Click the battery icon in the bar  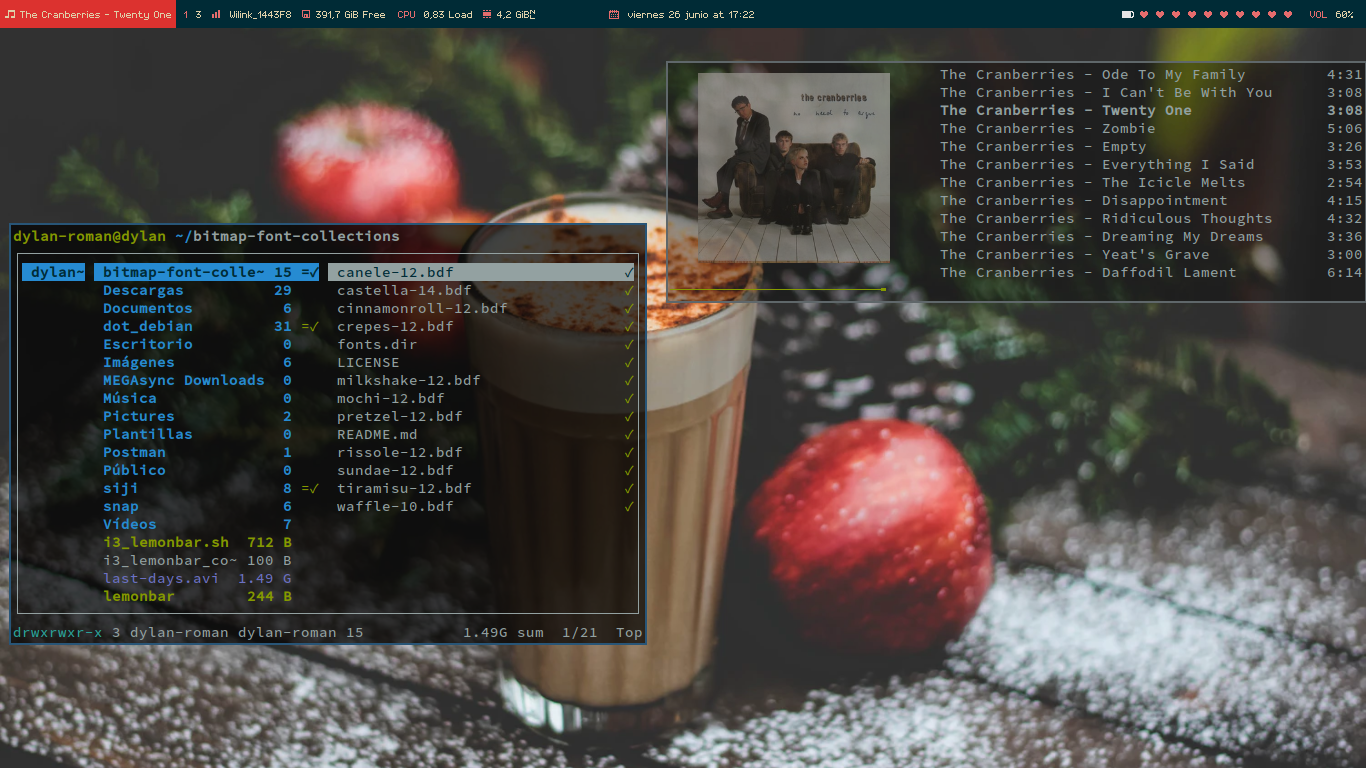1128,15
